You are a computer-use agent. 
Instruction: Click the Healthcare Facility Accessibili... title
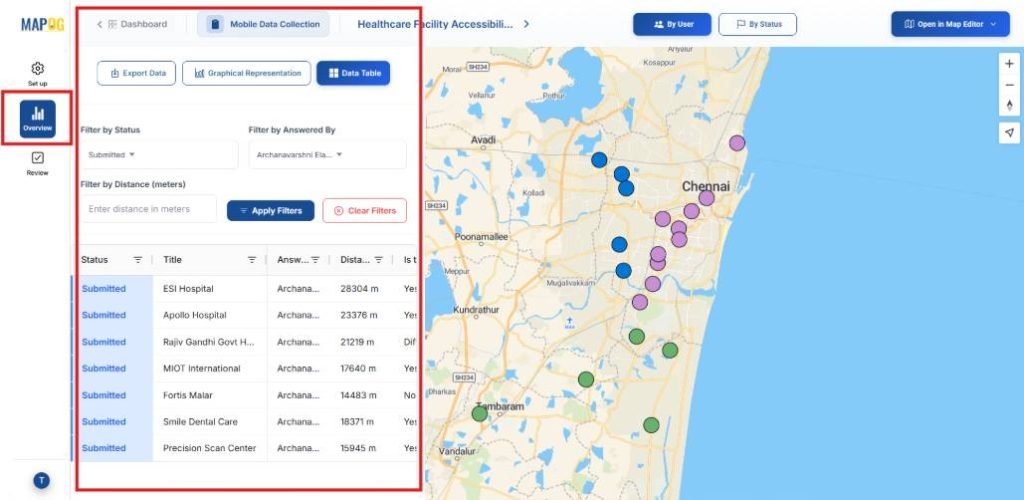click(435, 24)
